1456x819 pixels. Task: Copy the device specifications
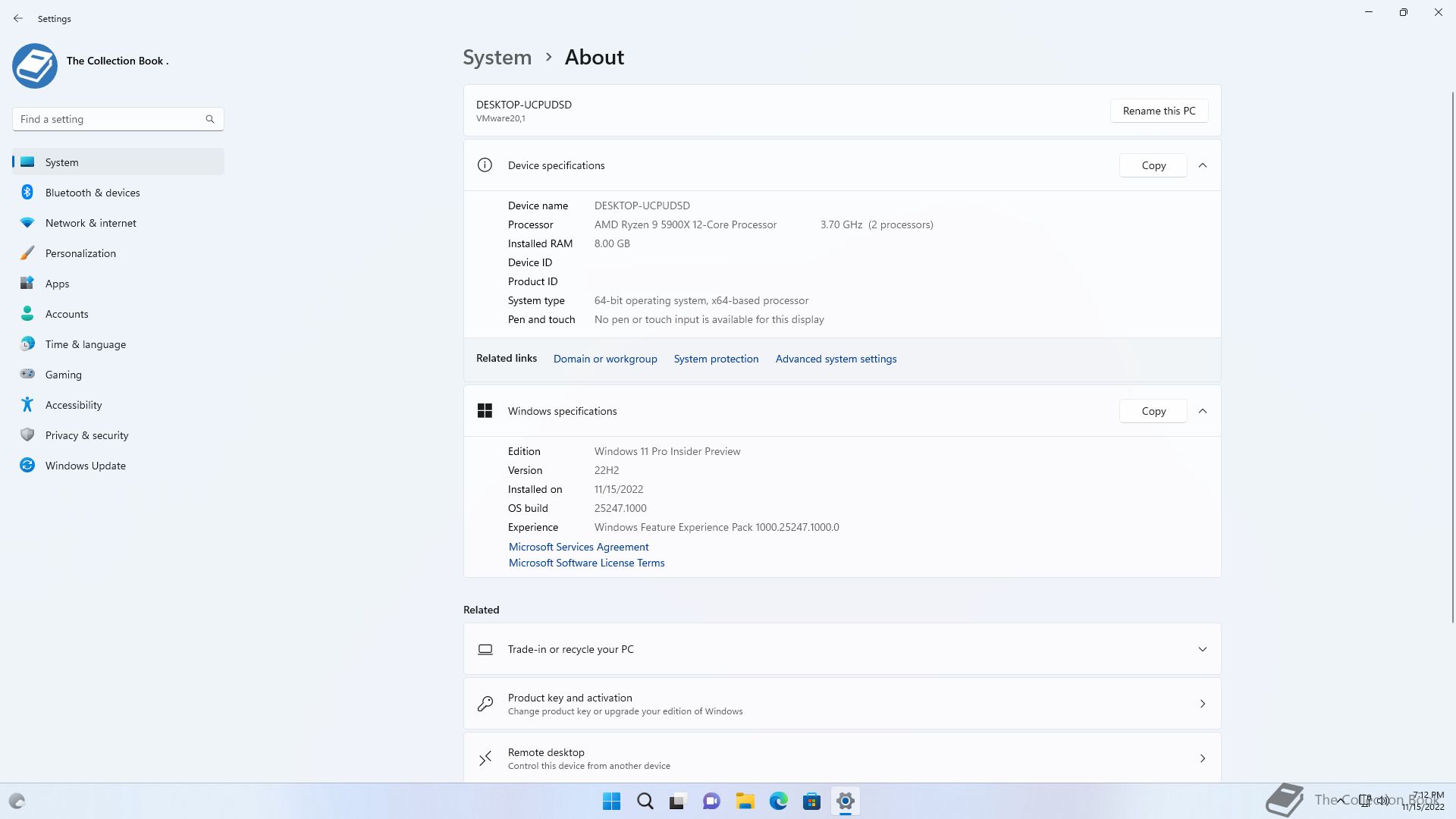click(x=1153, y=165)
